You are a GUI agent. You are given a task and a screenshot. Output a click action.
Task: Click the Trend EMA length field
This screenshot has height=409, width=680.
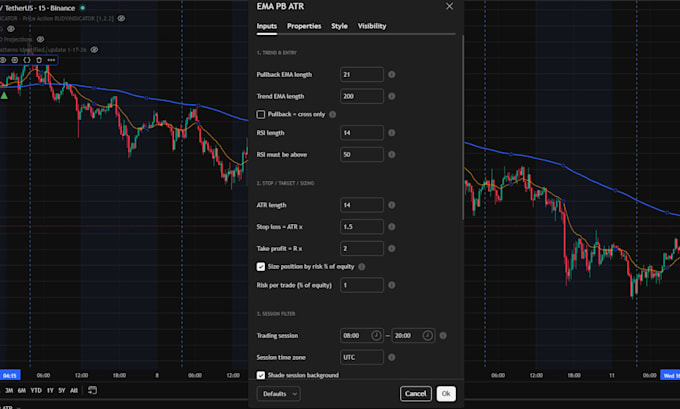pyautogui.click(x=362, y=96)
